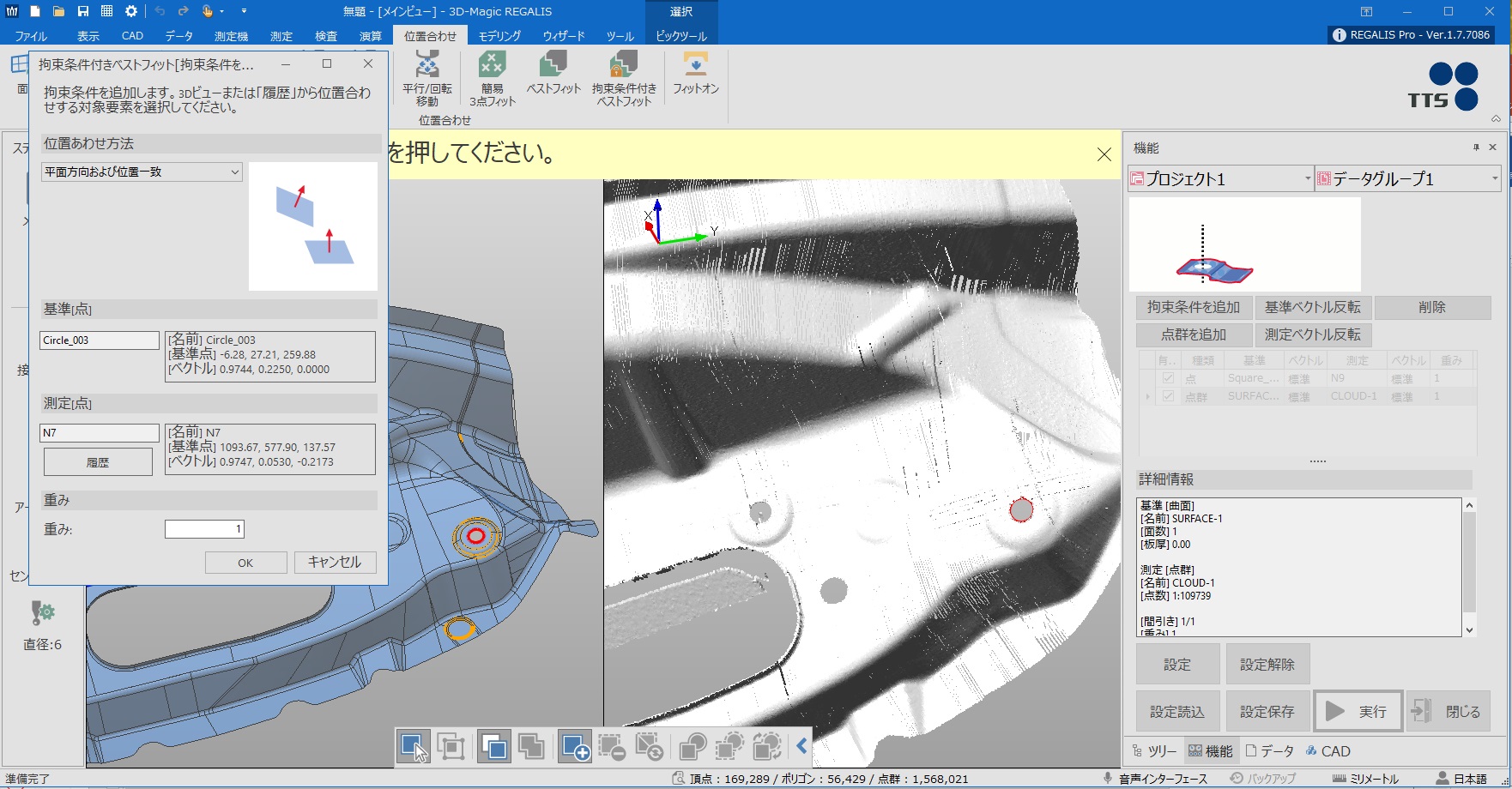Choose the bounding-box select tool in the bottom toolbar

click(451, 746)
